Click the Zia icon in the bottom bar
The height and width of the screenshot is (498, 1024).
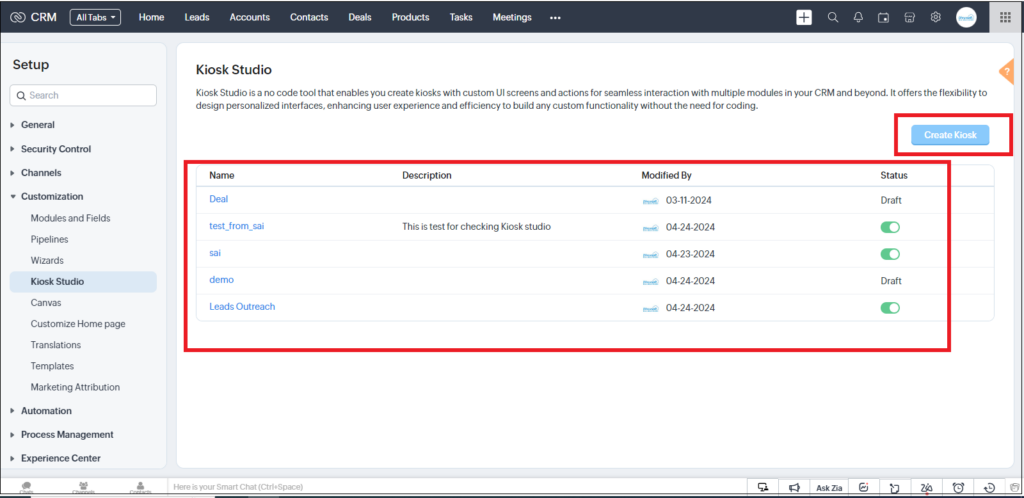[x=925, y=487]
